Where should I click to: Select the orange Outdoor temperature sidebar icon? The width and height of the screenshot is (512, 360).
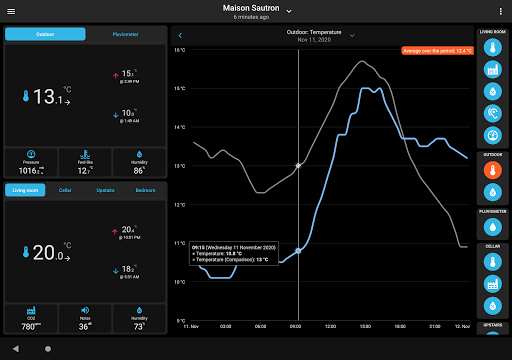493,170
